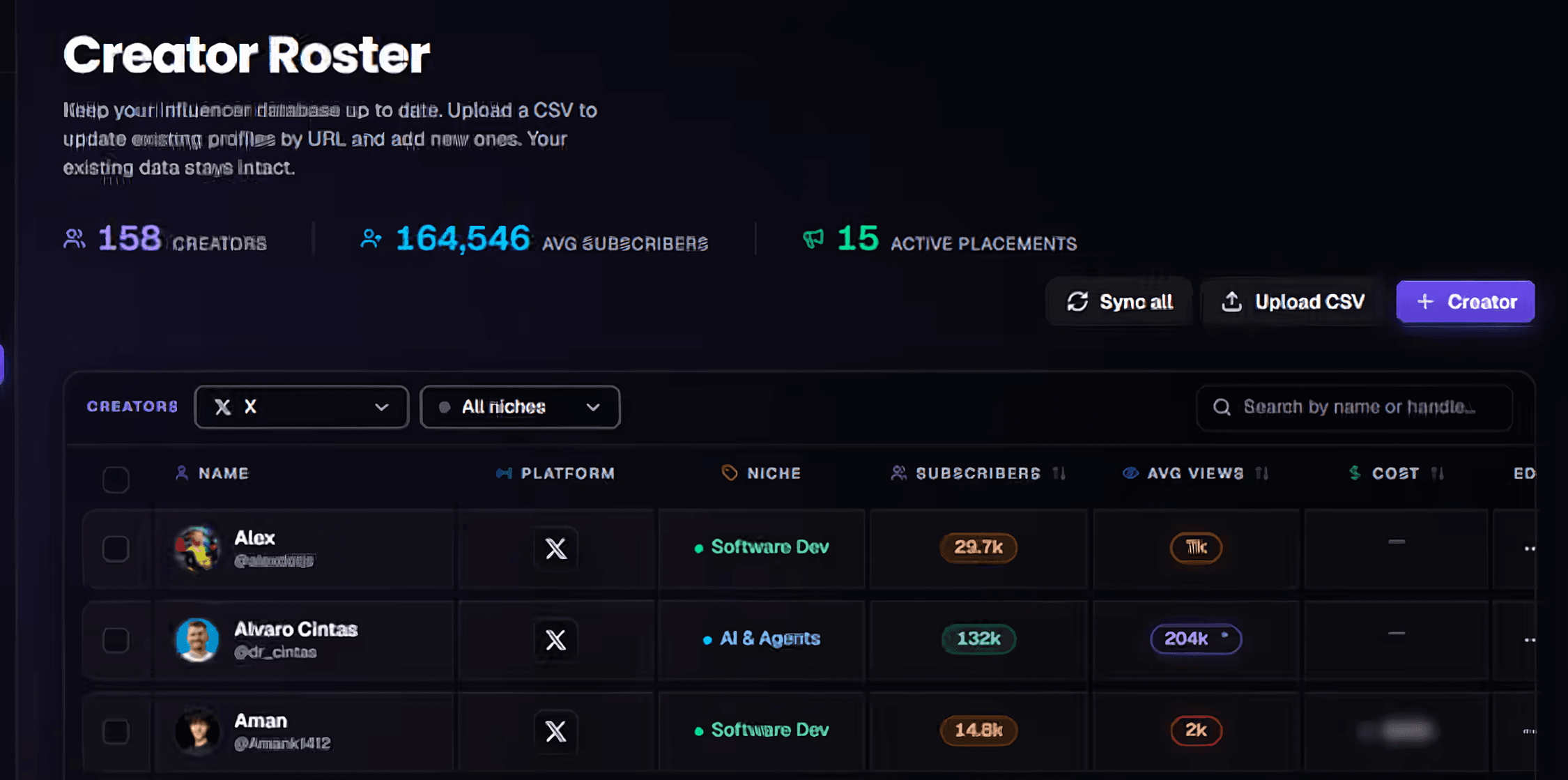
Task: Click the 204k avg views badge
Action: point(1196,638)
